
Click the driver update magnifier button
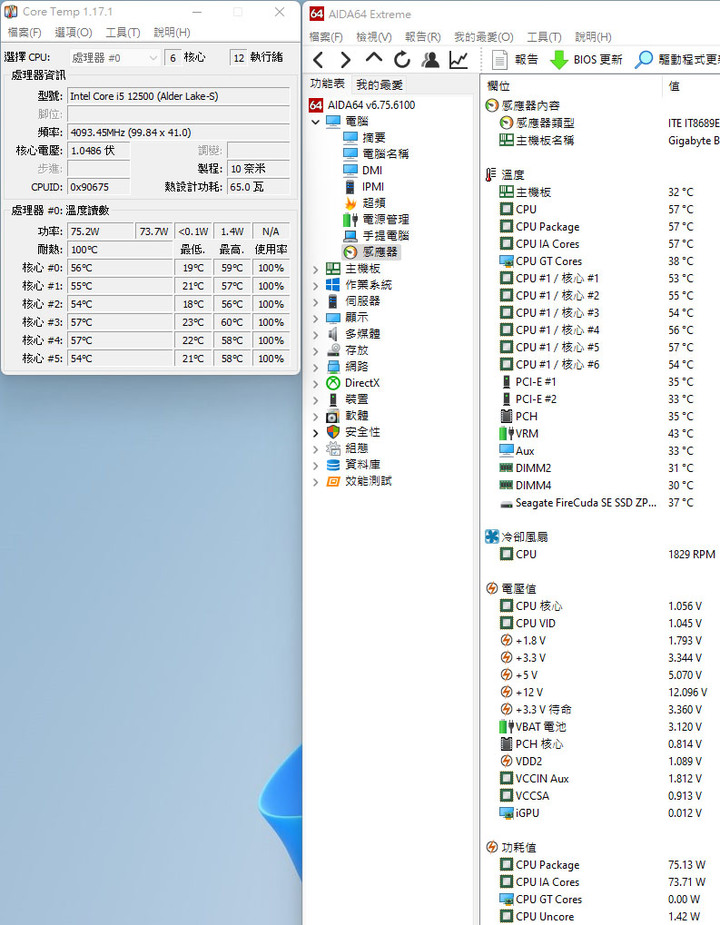pyautogui.click(x=677, y=60)
